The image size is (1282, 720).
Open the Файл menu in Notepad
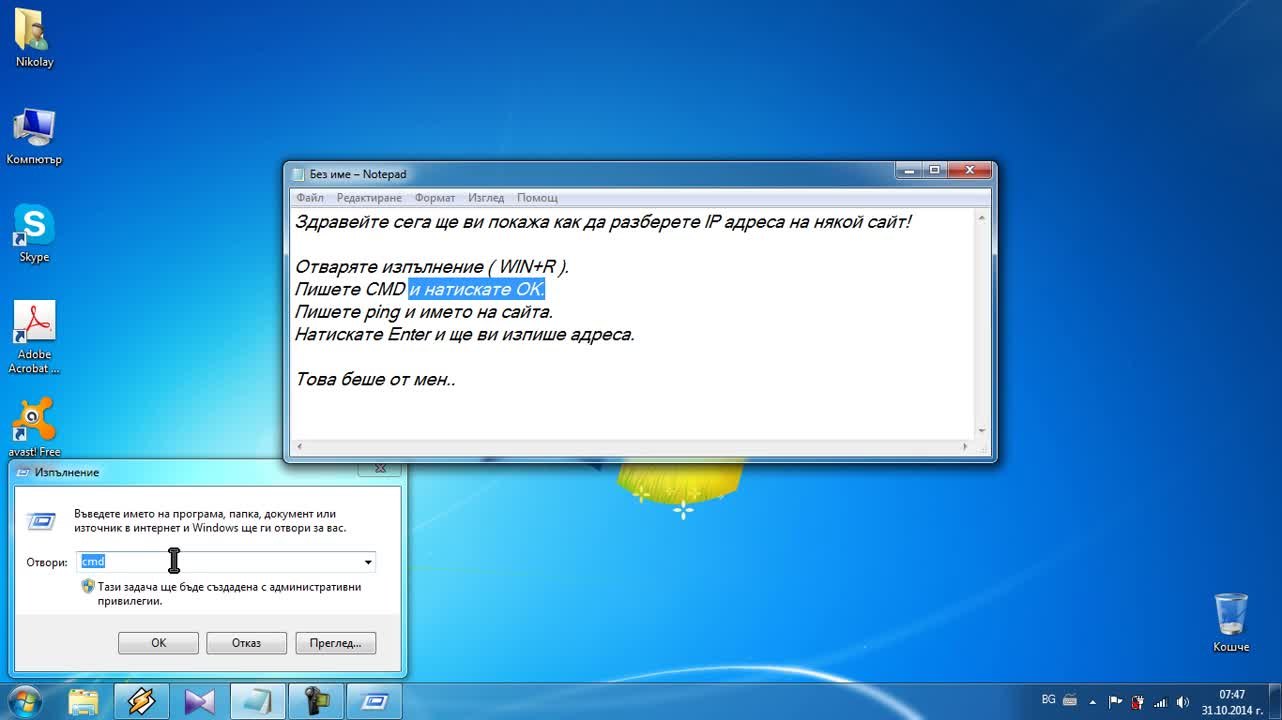pyautogui.click(x=309, y=198)
